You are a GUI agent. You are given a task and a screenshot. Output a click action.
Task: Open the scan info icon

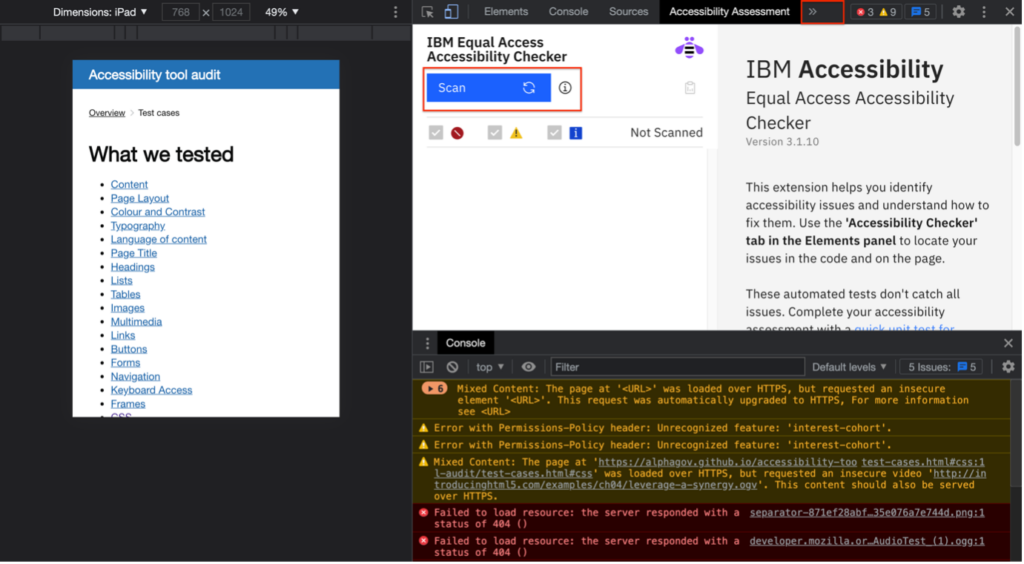(x=565, y=87)
